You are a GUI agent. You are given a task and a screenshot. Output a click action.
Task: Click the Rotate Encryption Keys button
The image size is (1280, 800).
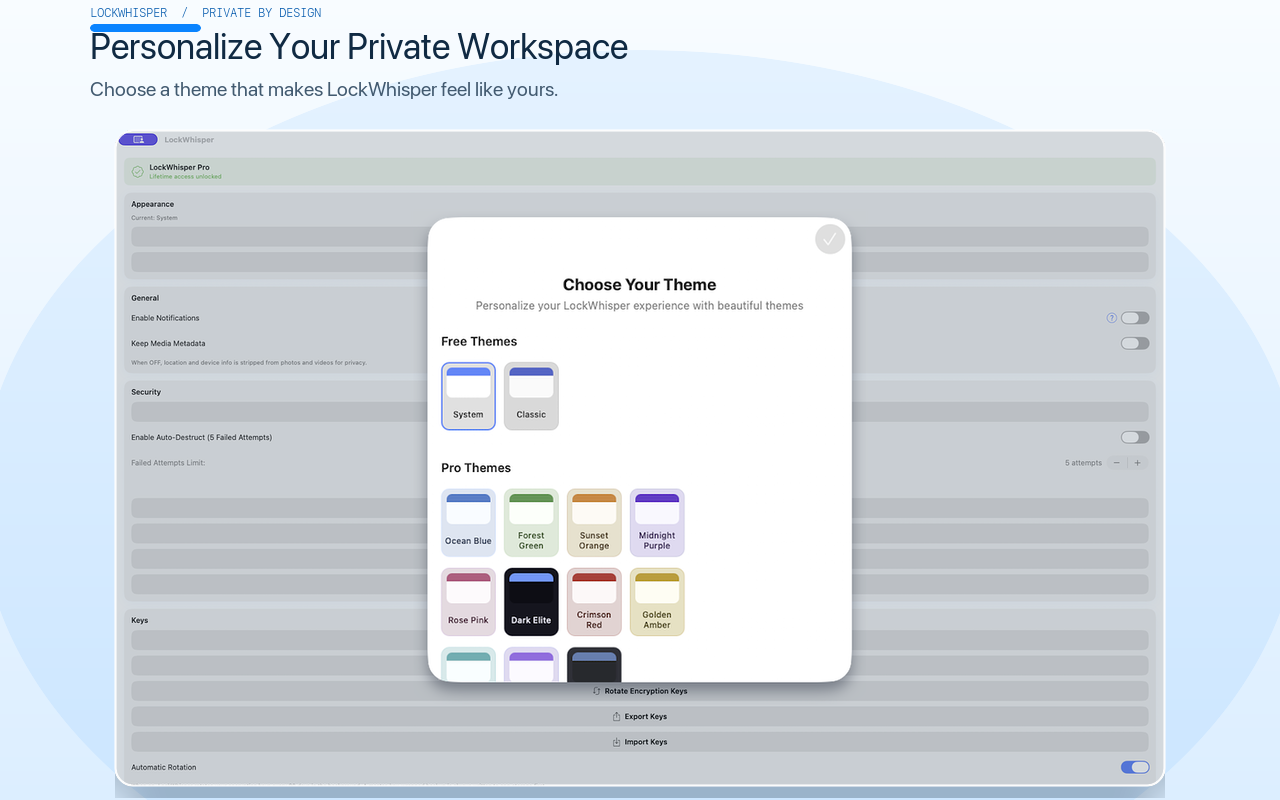click(x=640, y=691)
